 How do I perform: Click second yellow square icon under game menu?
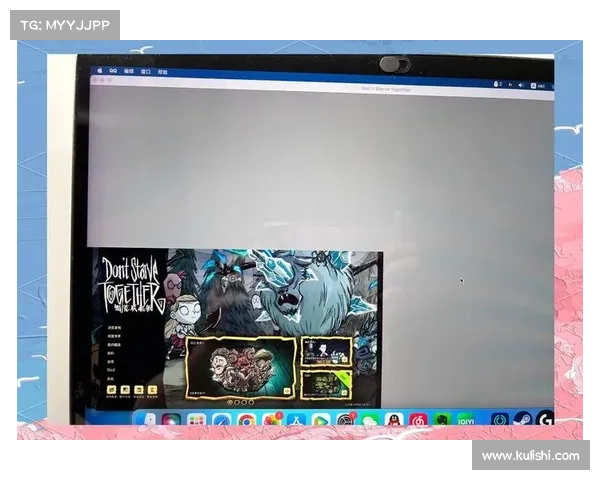click(125, 390)
